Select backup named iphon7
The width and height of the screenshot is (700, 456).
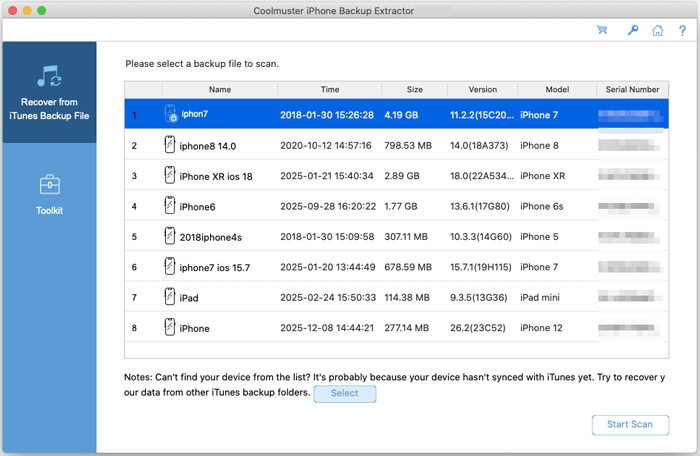(194, 114)
